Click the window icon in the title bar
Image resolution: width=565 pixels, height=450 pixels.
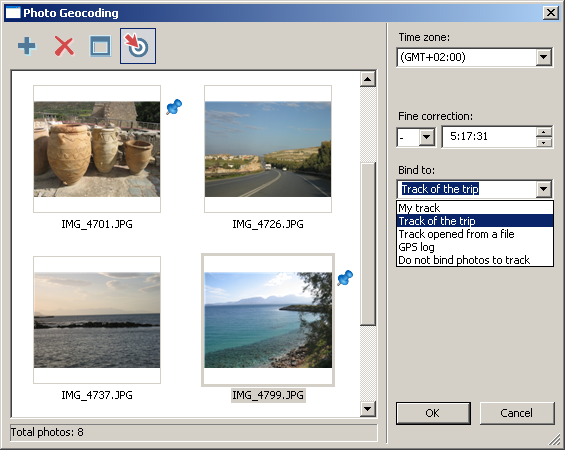(13, 13)
